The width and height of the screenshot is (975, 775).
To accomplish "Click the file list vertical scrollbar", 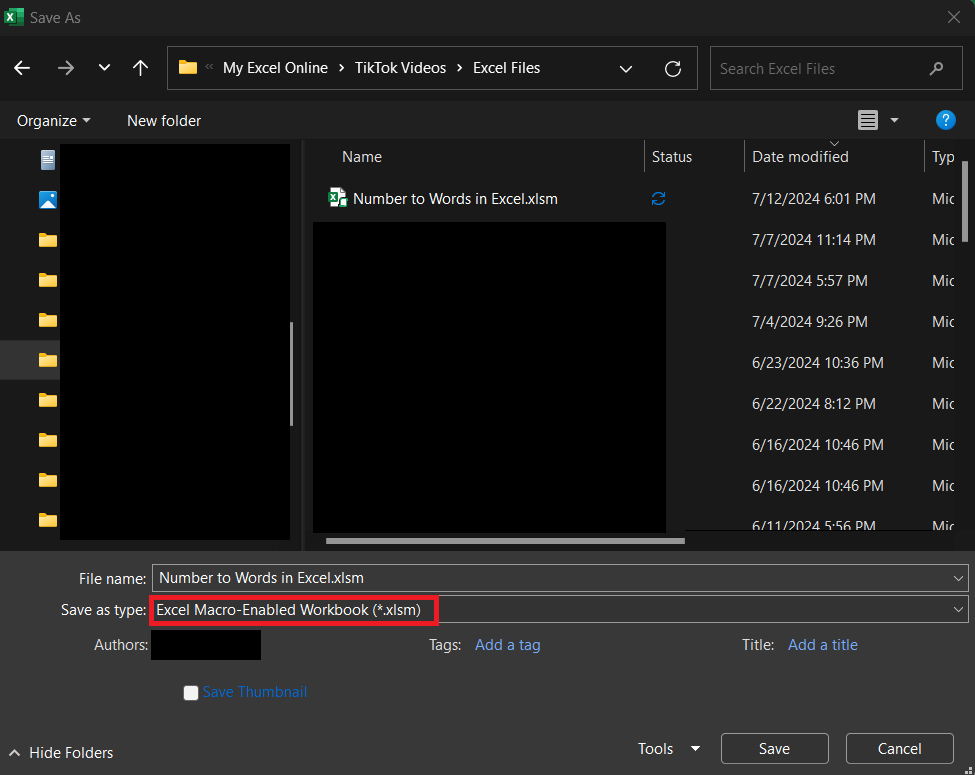I will pyautogui.click(x=965, y=202).
